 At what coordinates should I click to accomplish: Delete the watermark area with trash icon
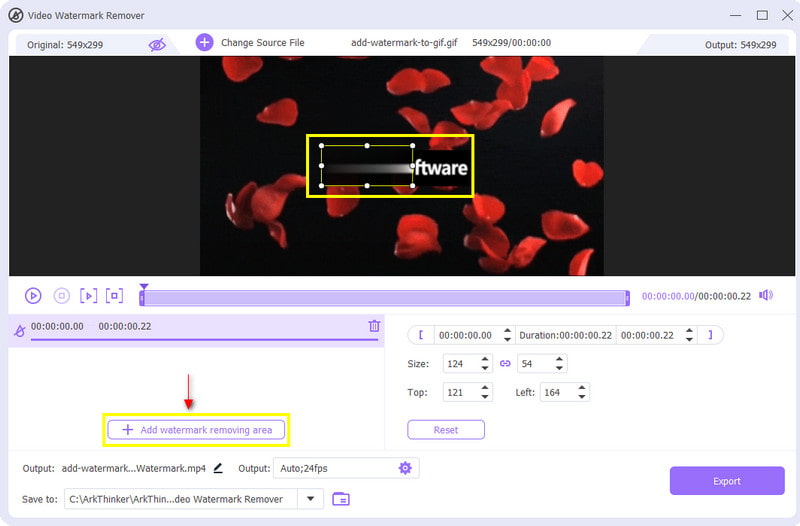click(x=374, y=326)
